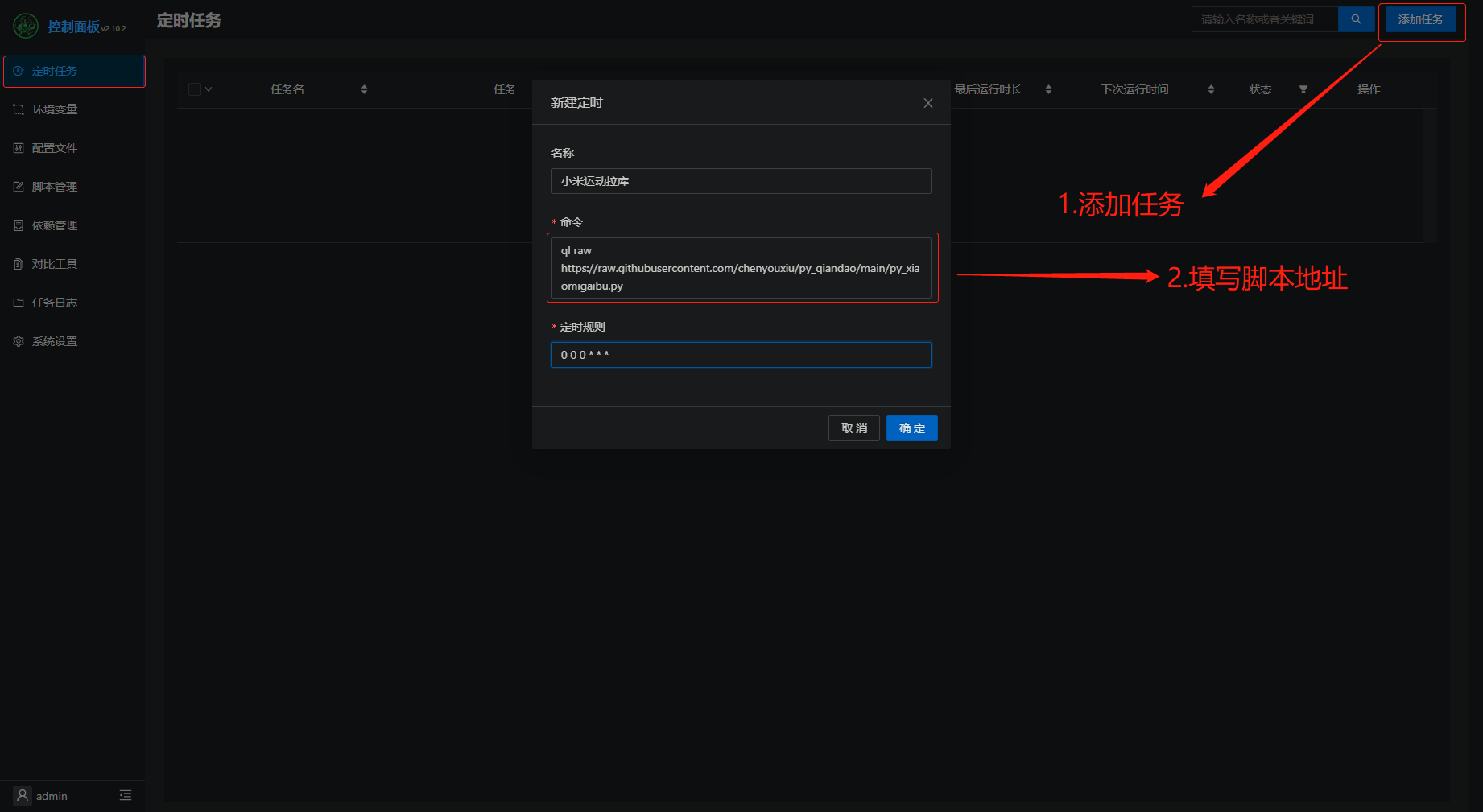Sort by 任务名 column sorter

click(364, 89)
